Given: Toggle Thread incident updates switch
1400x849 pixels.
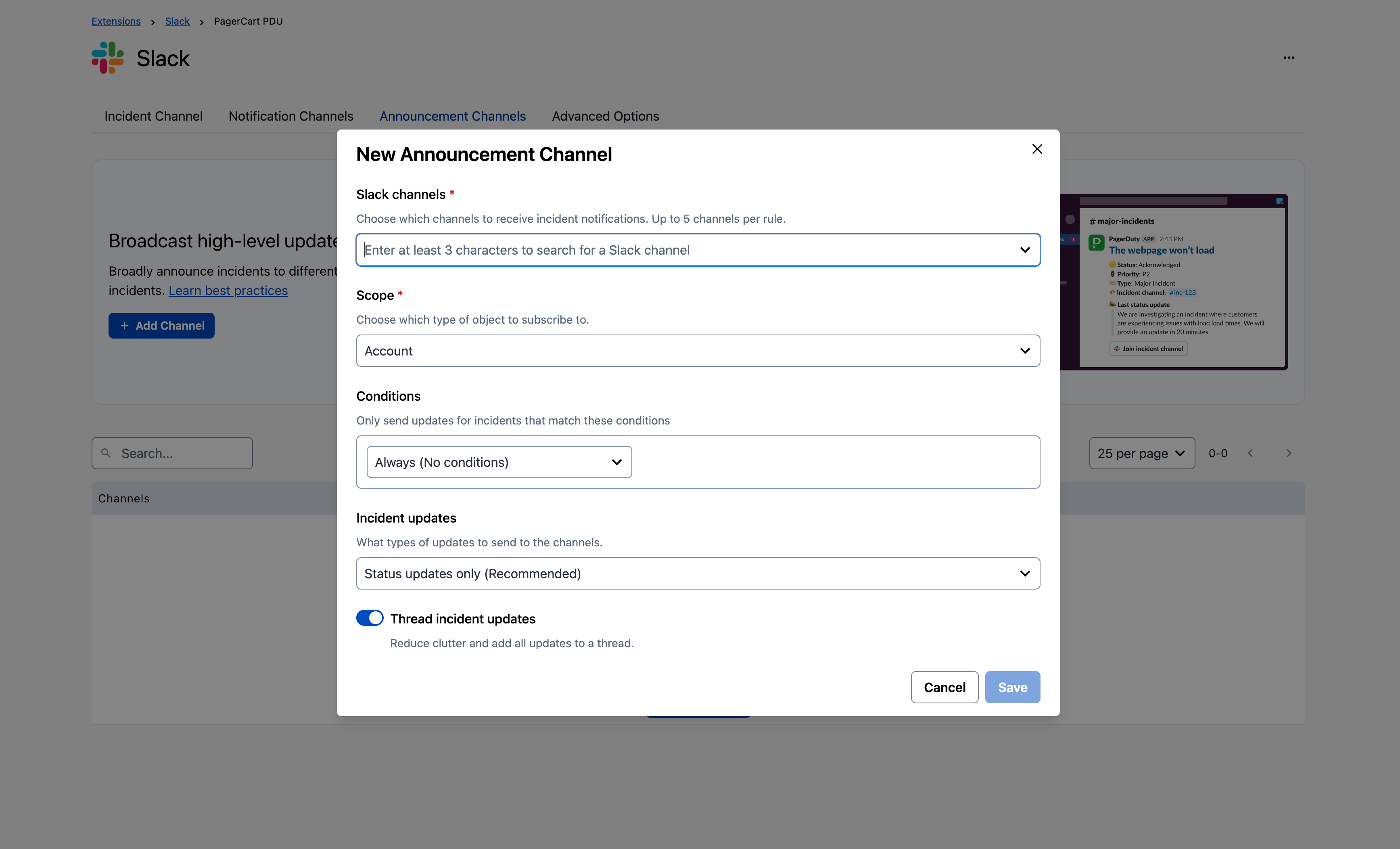Looking at the screenshot, I should (x=370, y=618).
